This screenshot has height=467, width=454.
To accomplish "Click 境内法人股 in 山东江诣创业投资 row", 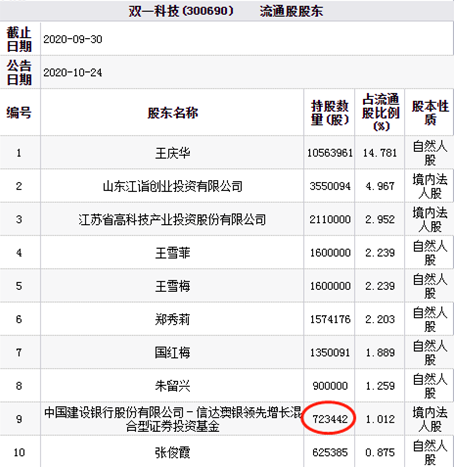I will click(x=430, y=186).
